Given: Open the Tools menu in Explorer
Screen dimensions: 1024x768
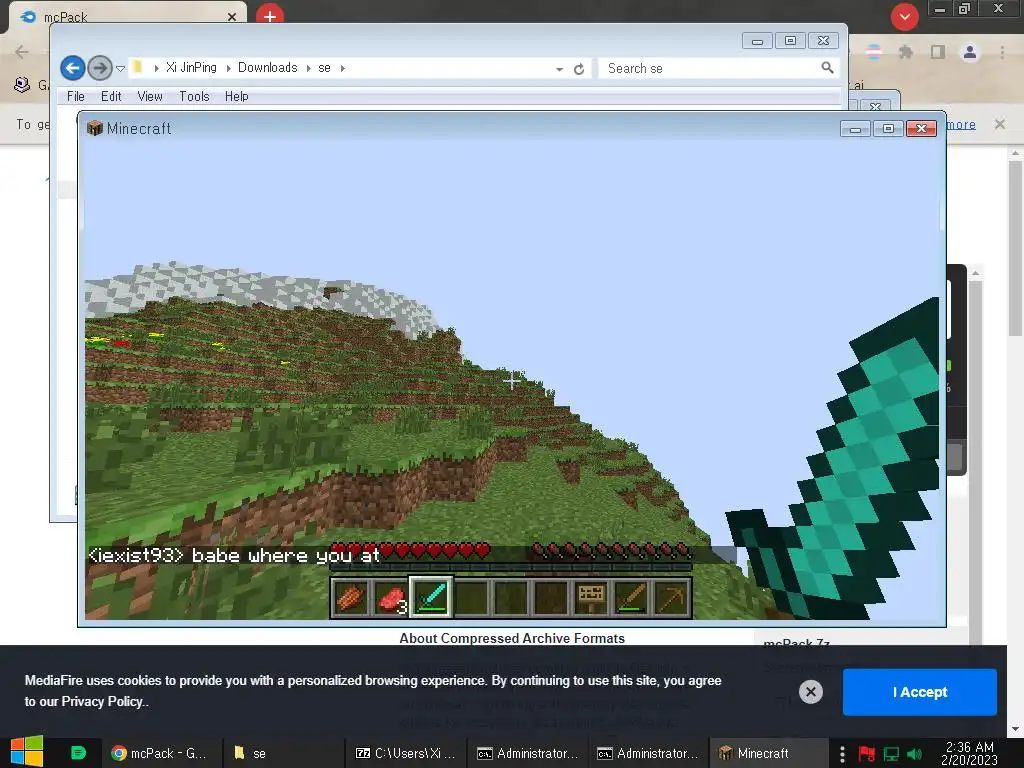Looking at the screenshot, I should click(x=195, y=97).
